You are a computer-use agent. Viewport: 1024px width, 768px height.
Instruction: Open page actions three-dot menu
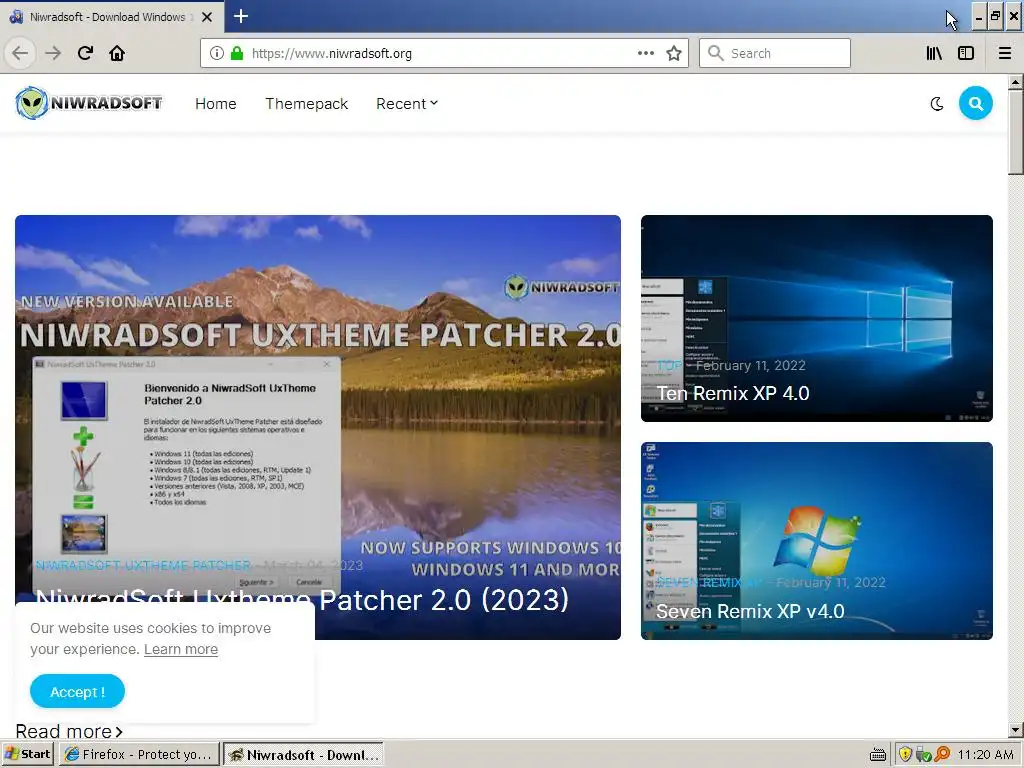[646, 53]
